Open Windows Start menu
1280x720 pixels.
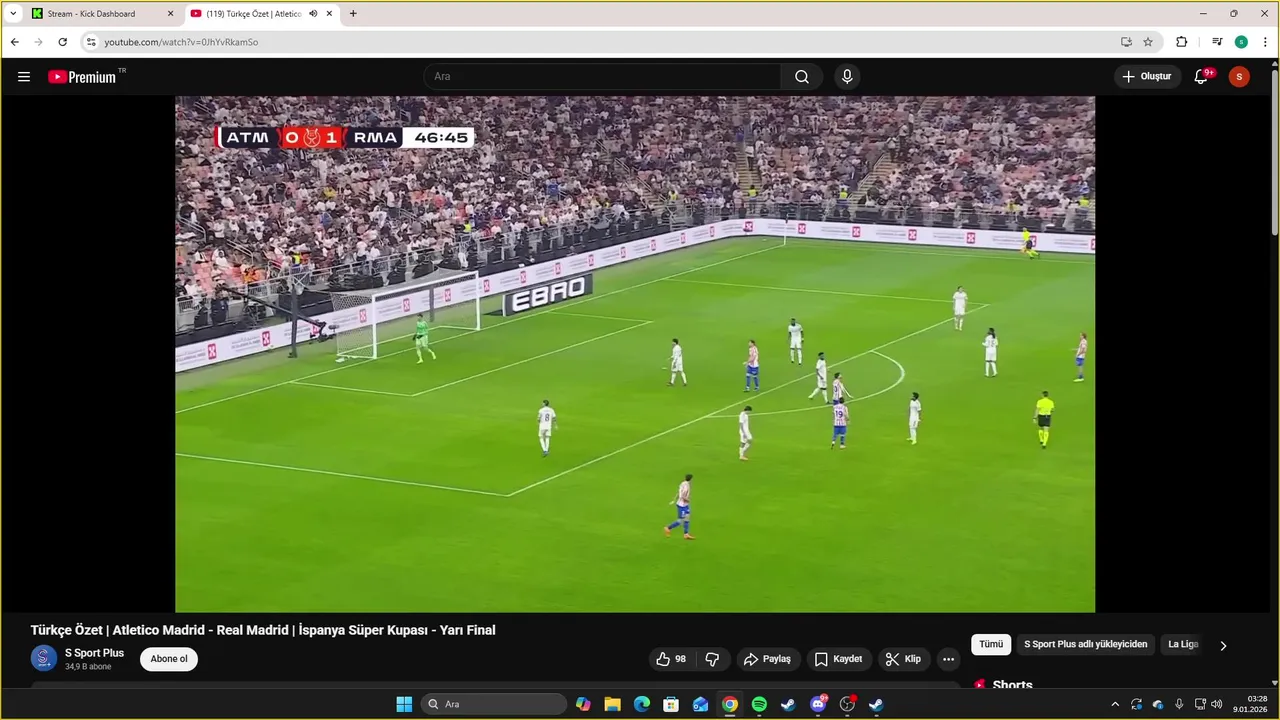click(404, 704)
